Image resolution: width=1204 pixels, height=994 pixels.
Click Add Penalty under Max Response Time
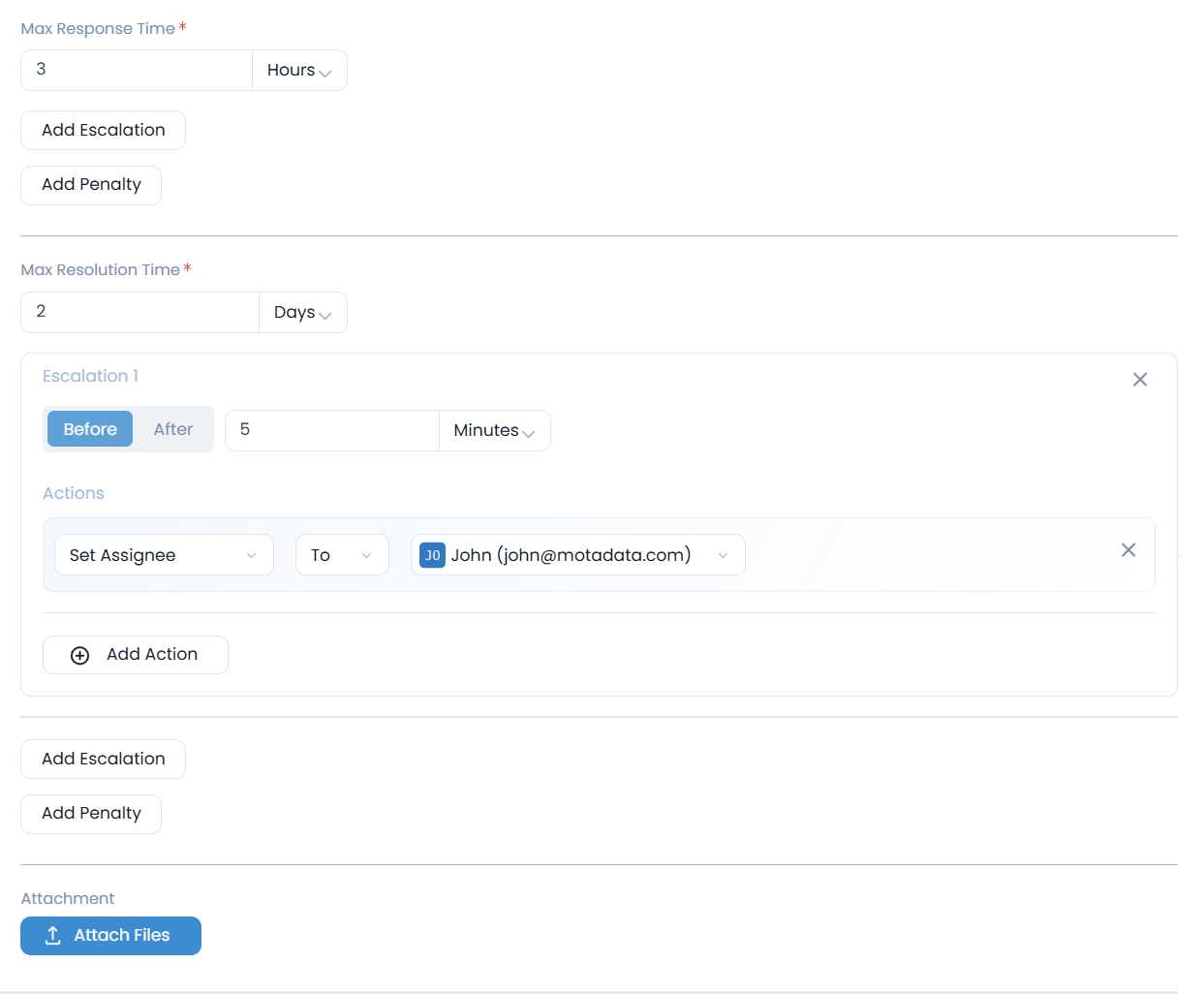[91, 185]
